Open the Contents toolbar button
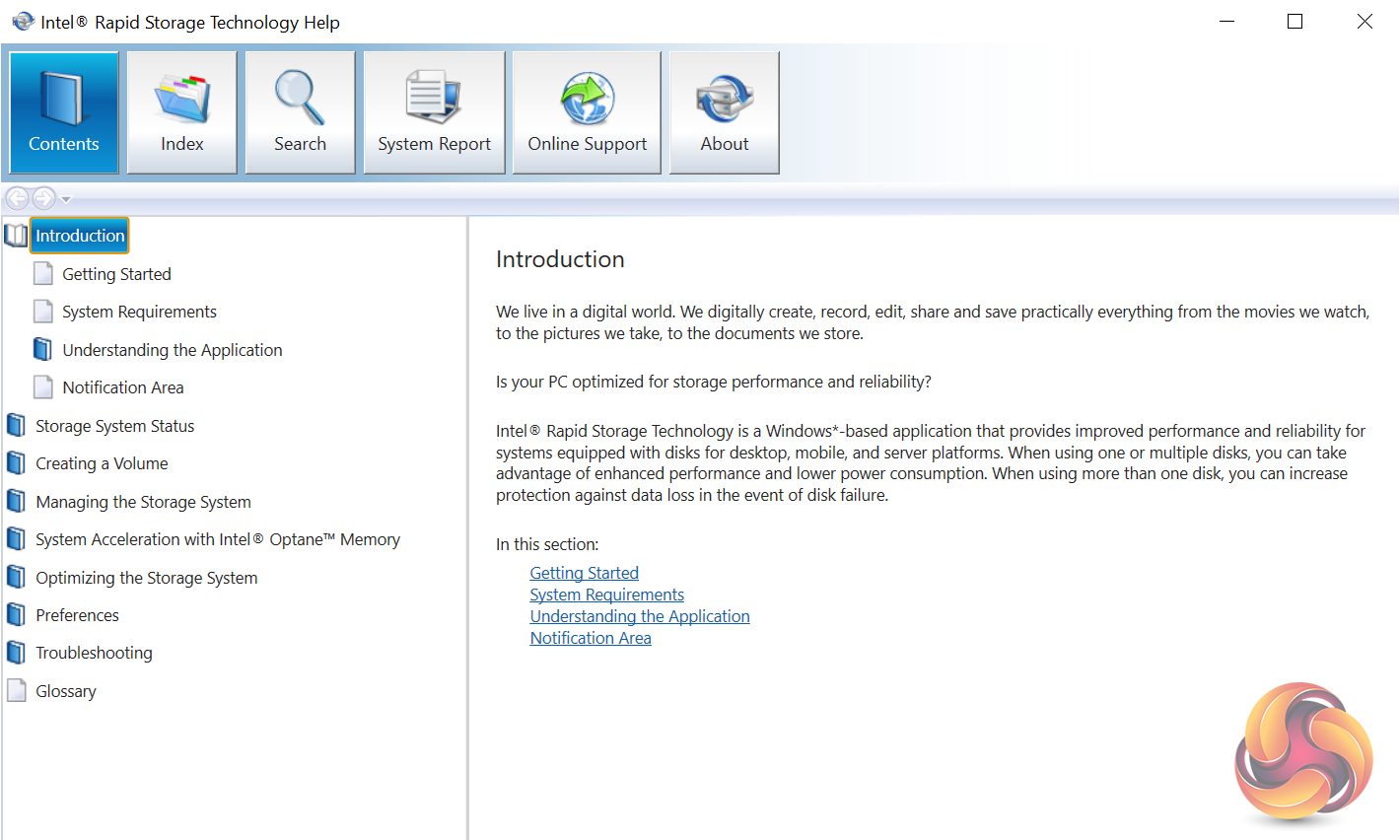This screenshot has height=840, width=1400. tap(64, 112)
